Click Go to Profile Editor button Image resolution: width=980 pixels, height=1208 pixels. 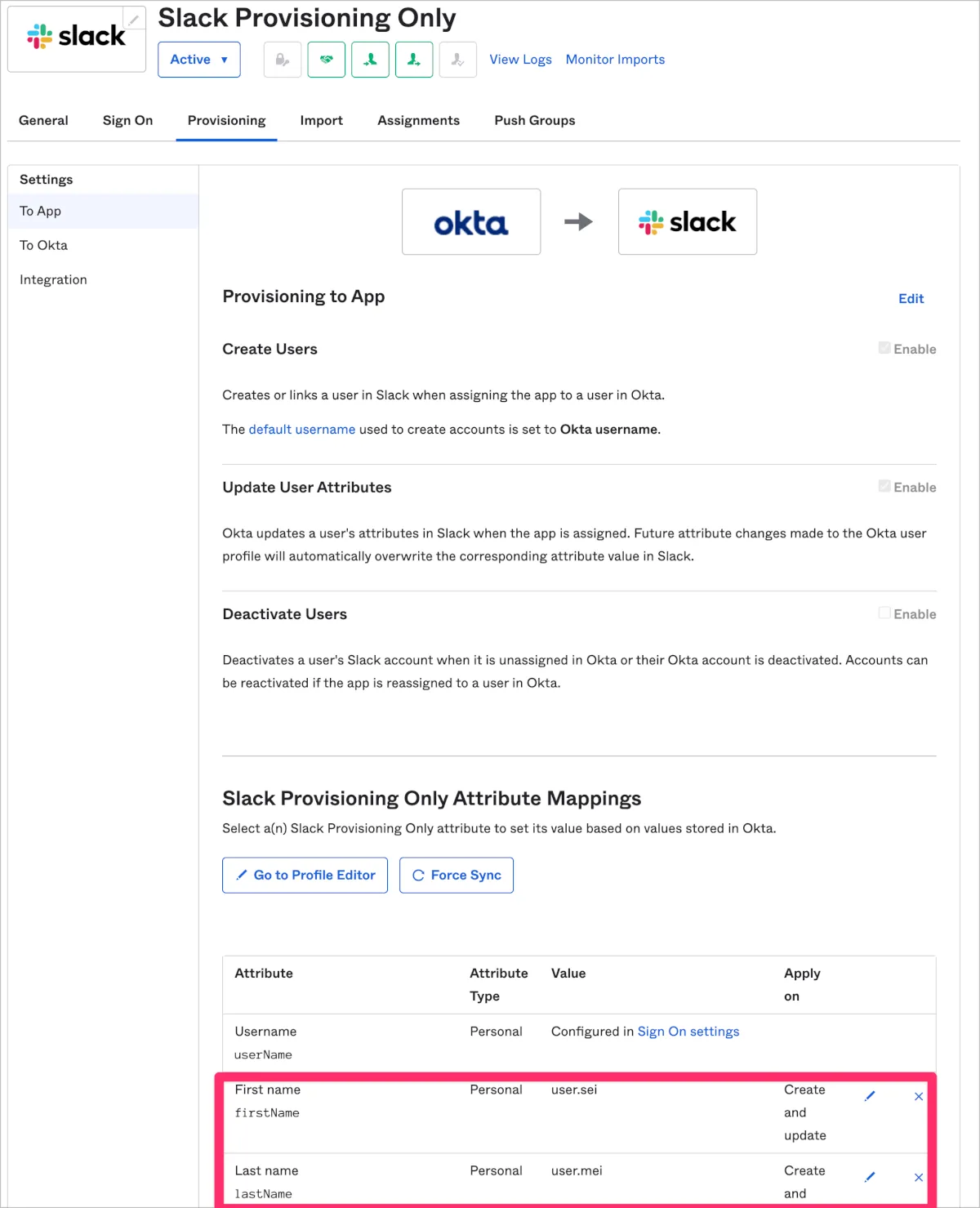305,875
